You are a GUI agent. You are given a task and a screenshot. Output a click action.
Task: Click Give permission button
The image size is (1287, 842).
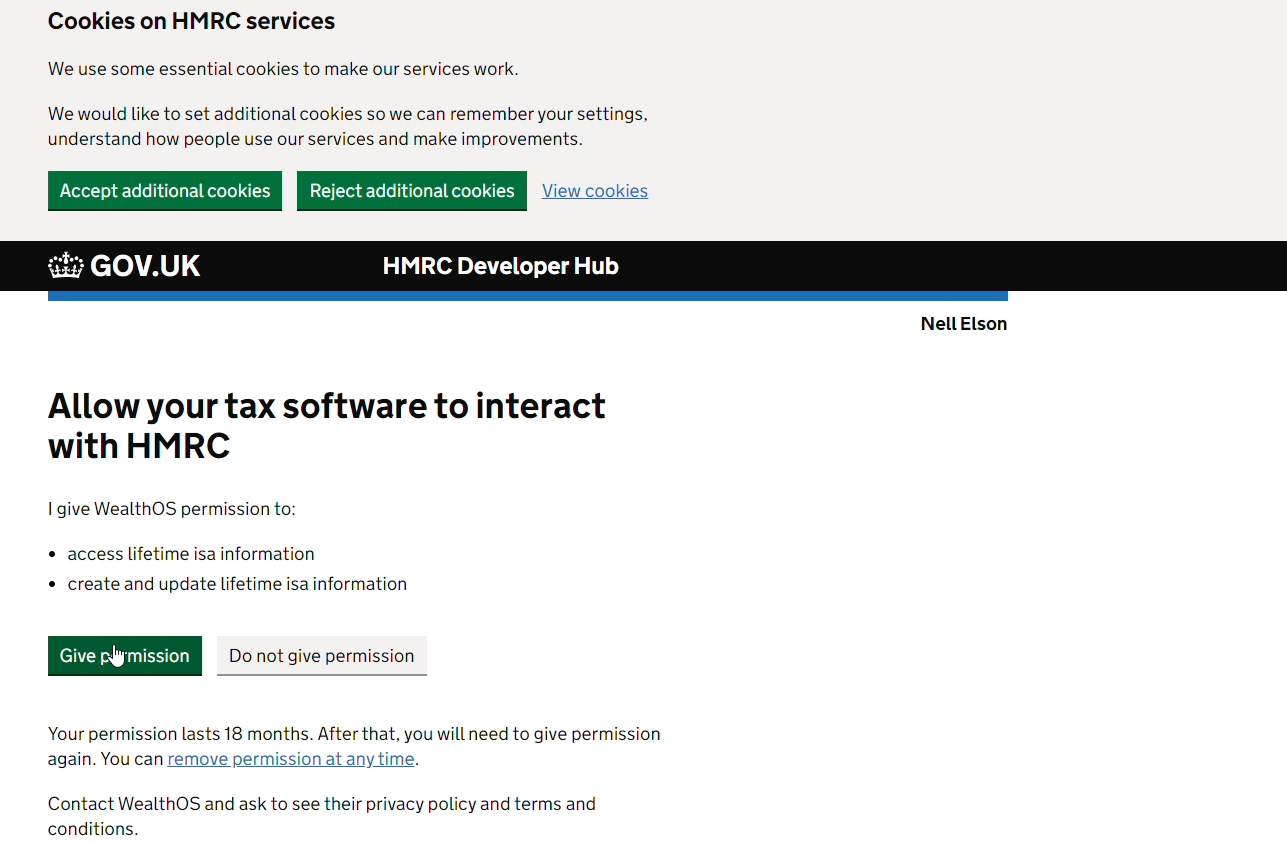coord(125,656)
